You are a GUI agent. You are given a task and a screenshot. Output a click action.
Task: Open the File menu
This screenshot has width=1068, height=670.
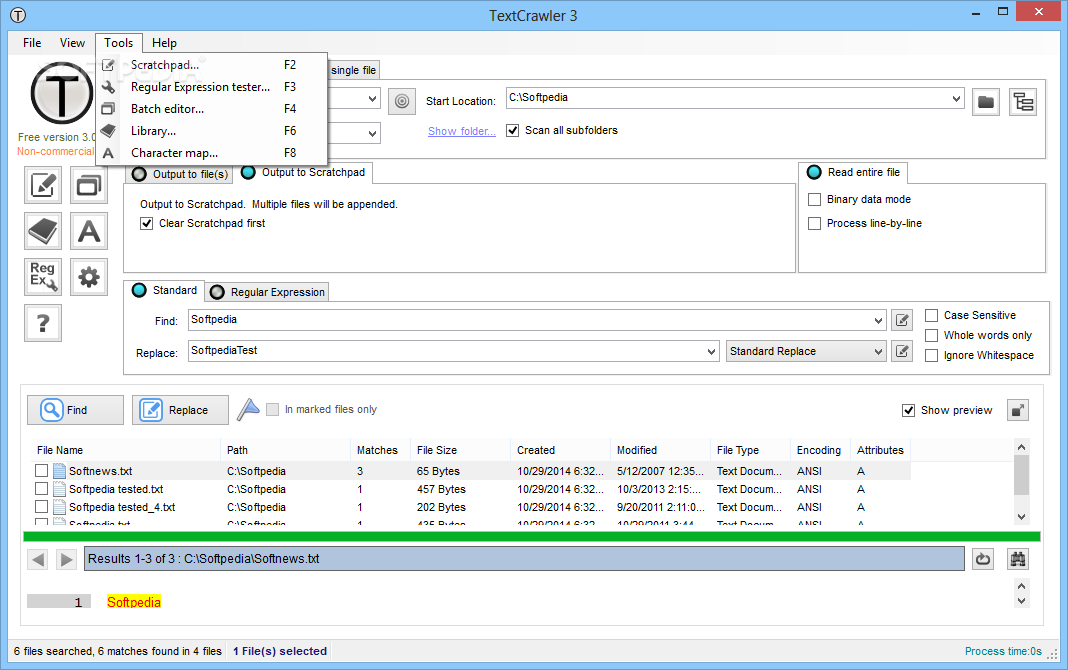[32, 43]
